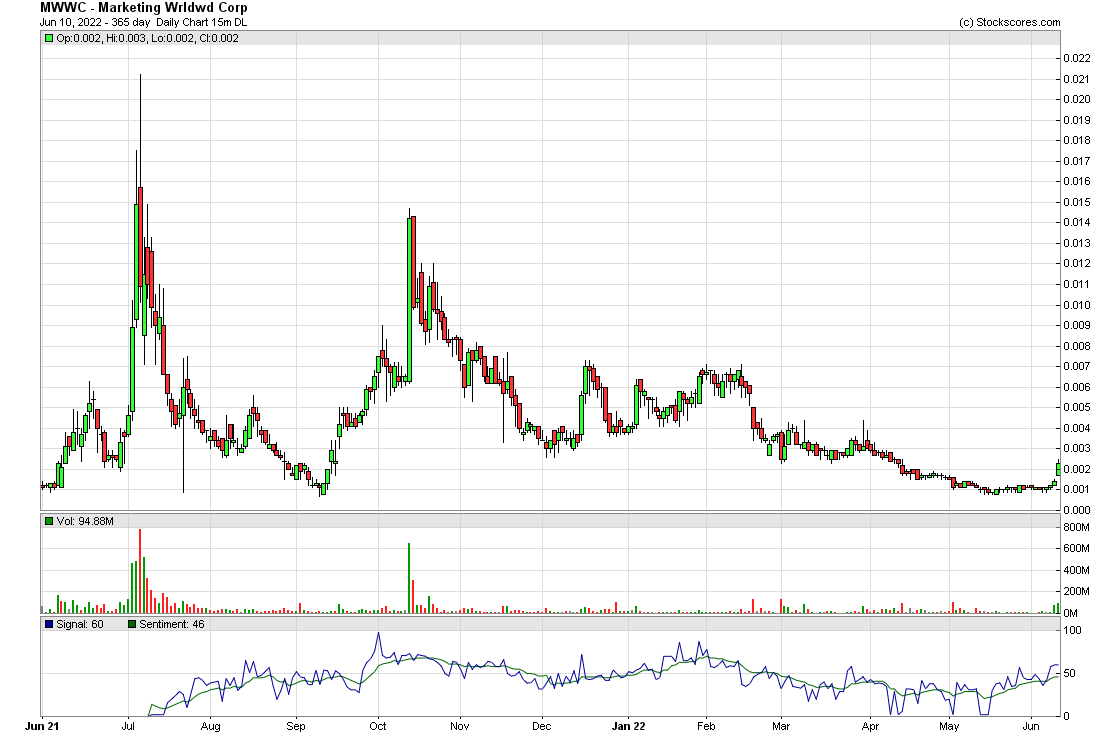Click the 'Sep' date axis label
The width and height of the screenshot is (1100, 747).
coord(296,726)
